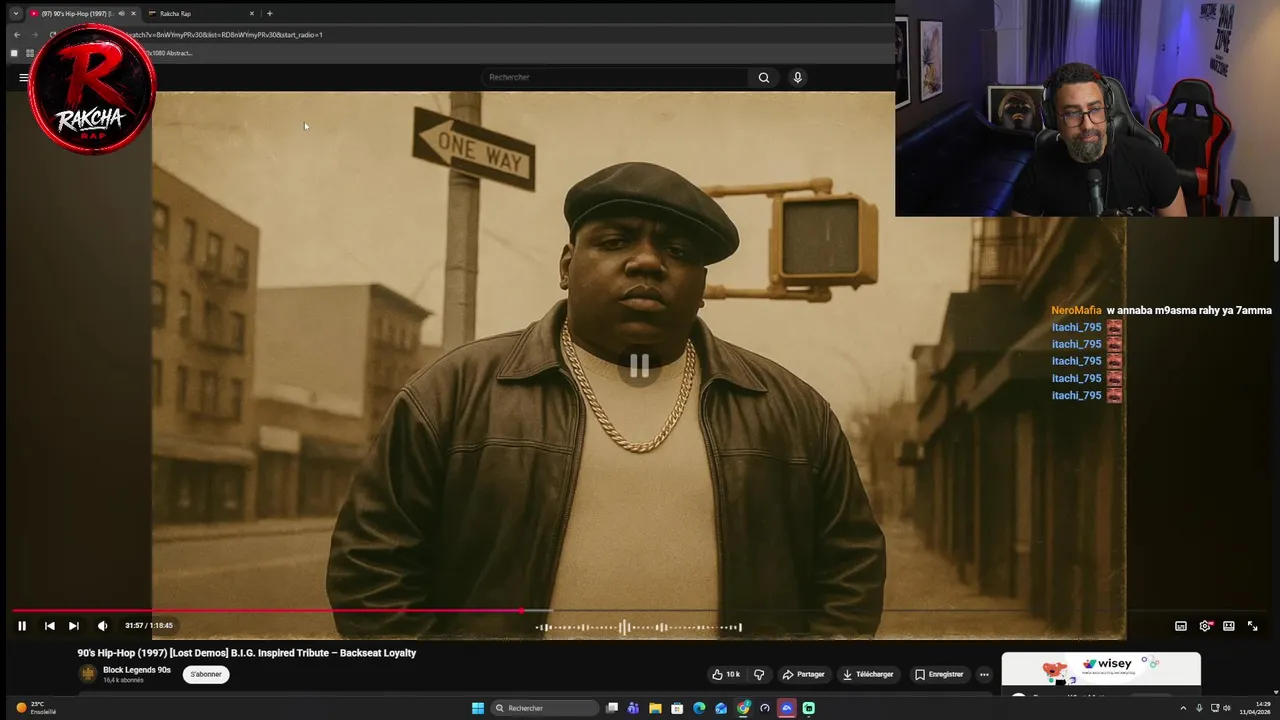Click the wisey ad banner
1280x720 pixels.
(1101, 669)
